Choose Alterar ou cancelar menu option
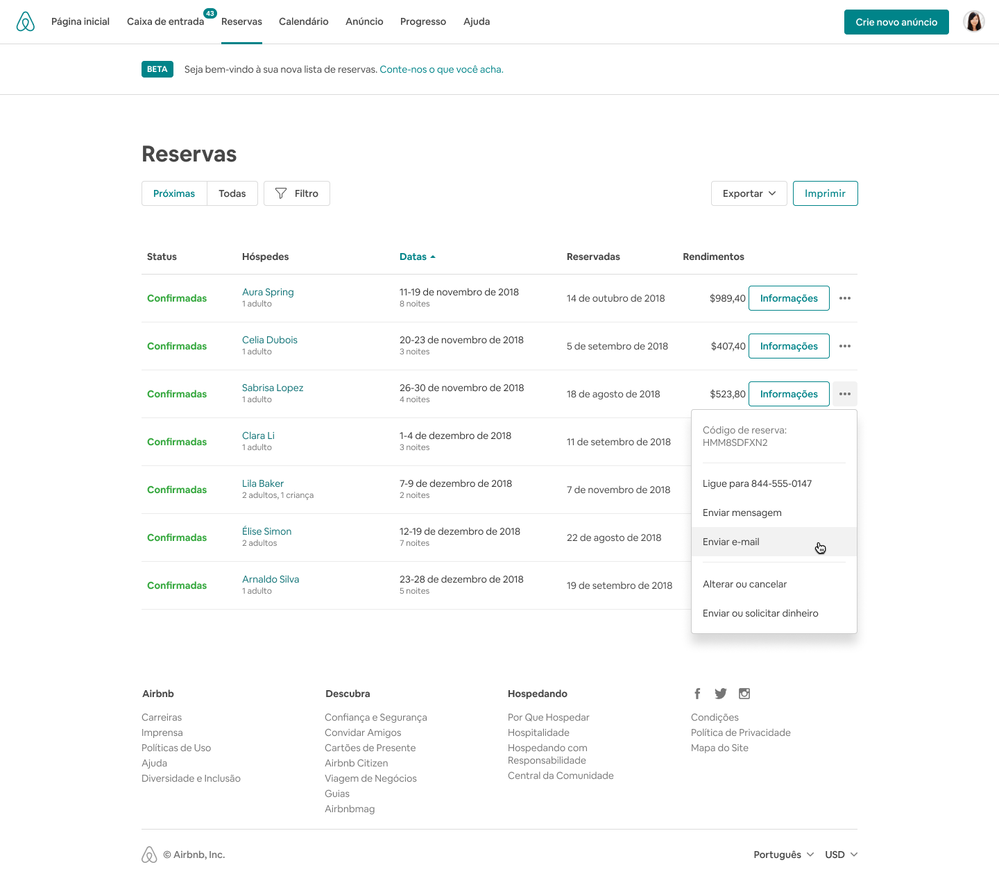This screenshot has height=896, width=999. click(x=745, y=584)
